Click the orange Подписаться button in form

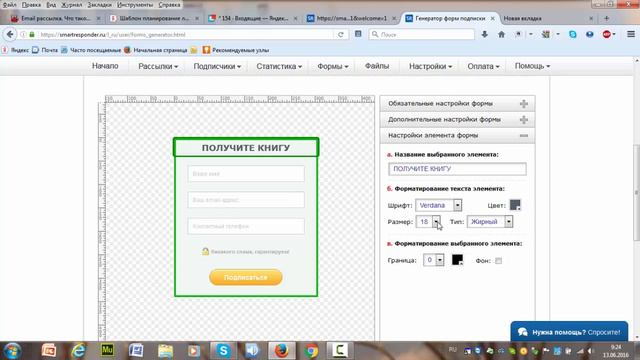pyautogui.click(x=246, y=277)
